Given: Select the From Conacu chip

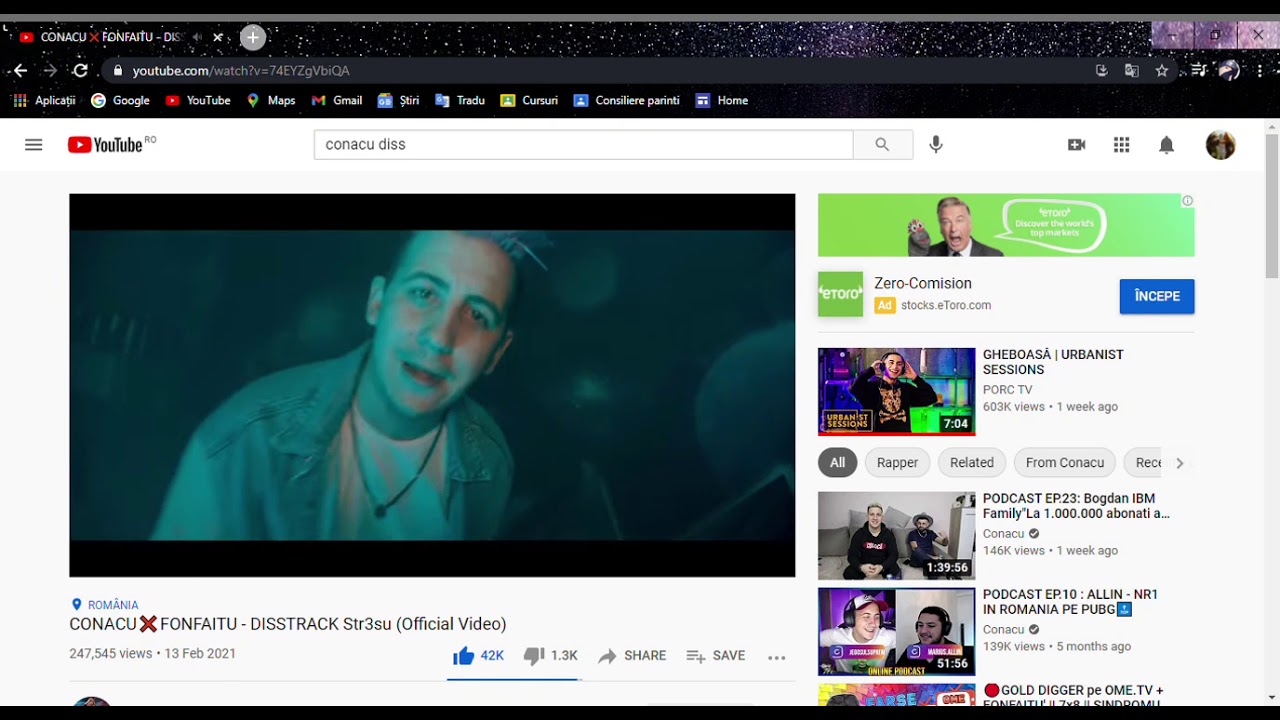Looking at the screenshot, I should click(x=1065, y=462).
